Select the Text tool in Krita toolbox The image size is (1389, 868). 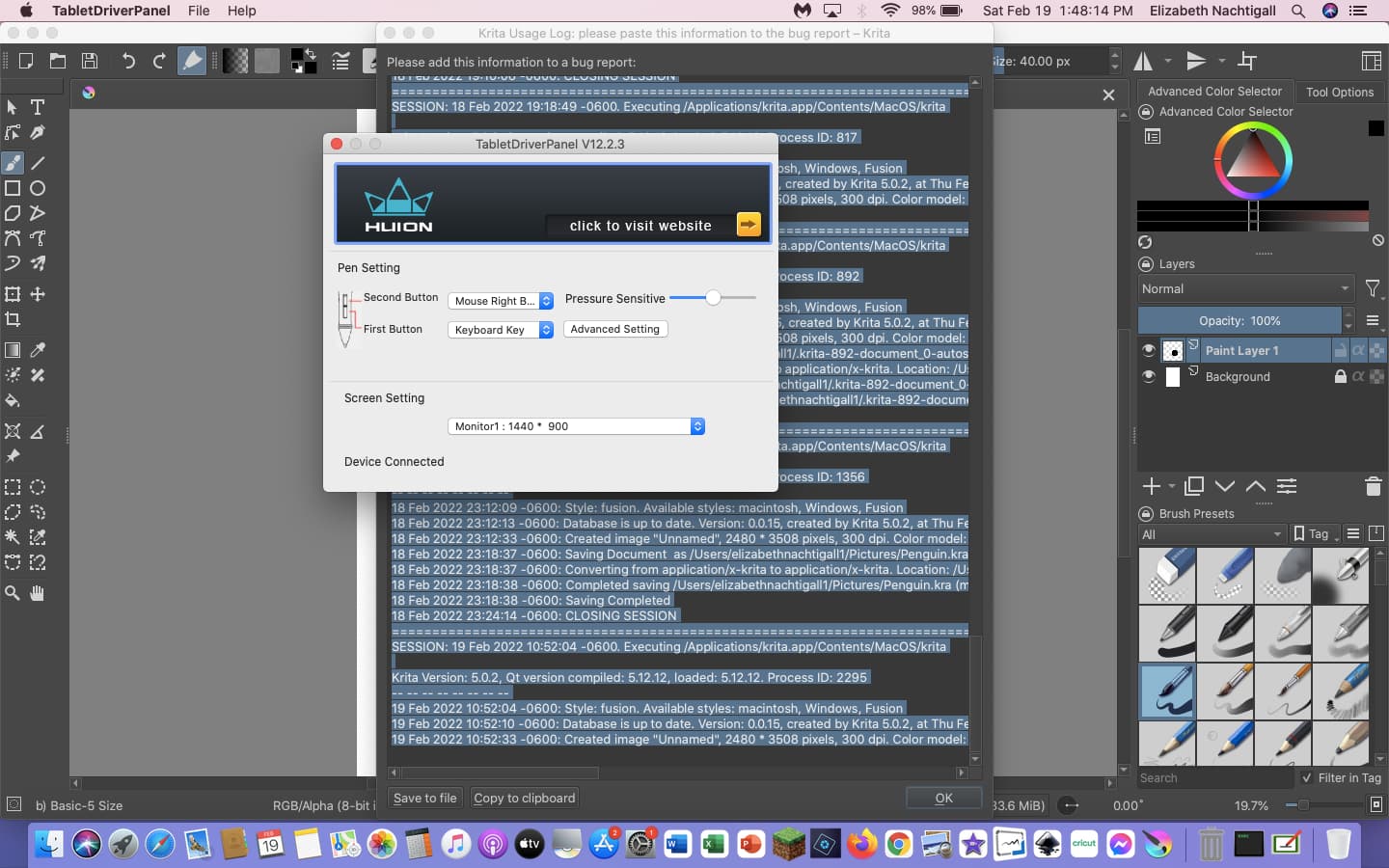click(38, 107)
